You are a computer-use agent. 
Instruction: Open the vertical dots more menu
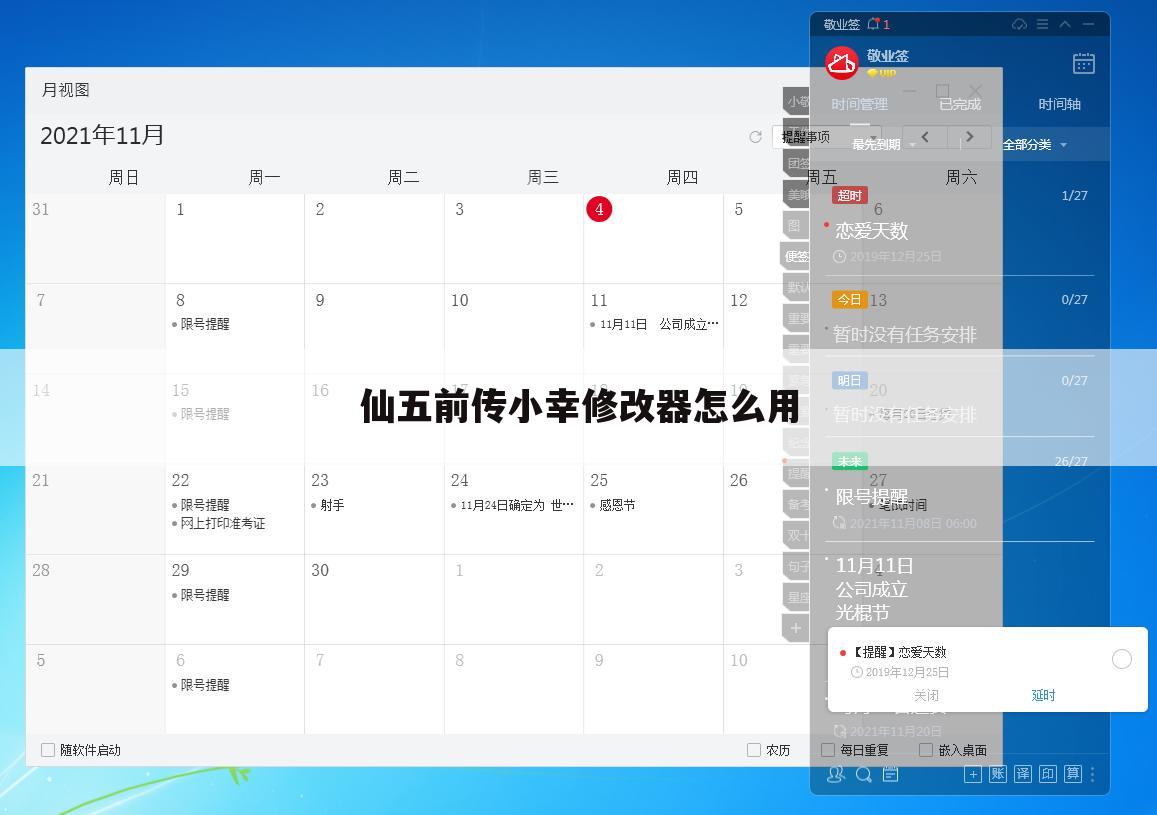pos(1093,774)
